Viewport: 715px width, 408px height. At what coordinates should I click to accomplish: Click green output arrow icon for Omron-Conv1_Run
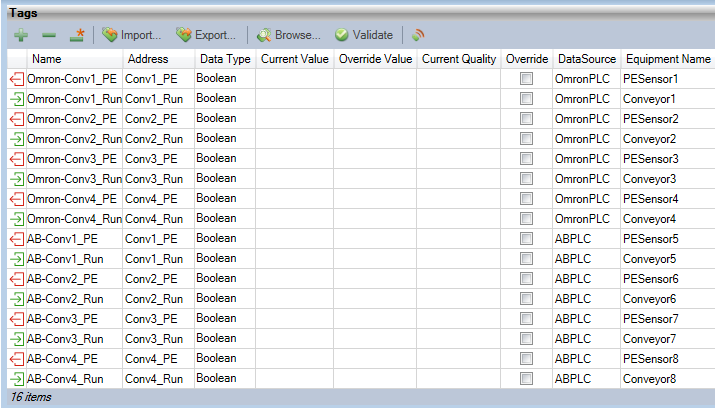(17, 99)
